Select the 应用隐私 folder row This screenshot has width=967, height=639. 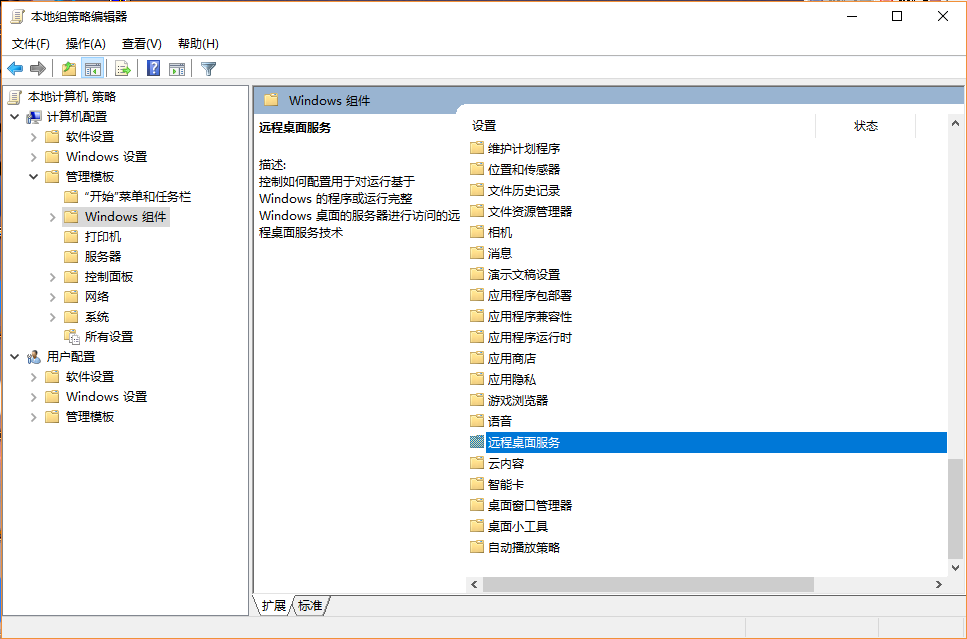click(707, 379)
